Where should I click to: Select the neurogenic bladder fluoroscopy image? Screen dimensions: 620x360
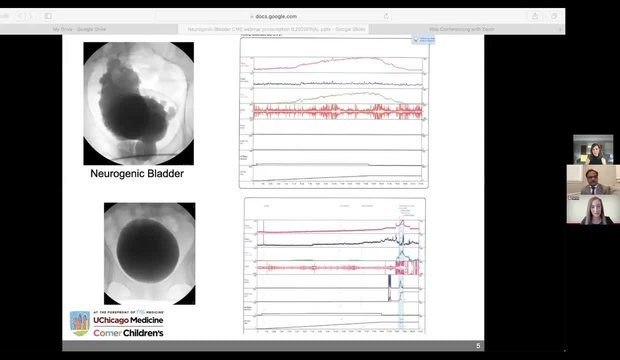138,103
